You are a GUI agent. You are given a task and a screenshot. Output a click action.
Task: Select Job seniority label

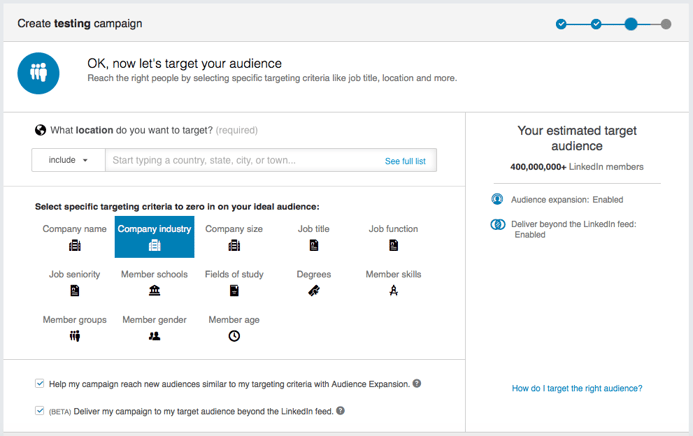click(74, 274)
